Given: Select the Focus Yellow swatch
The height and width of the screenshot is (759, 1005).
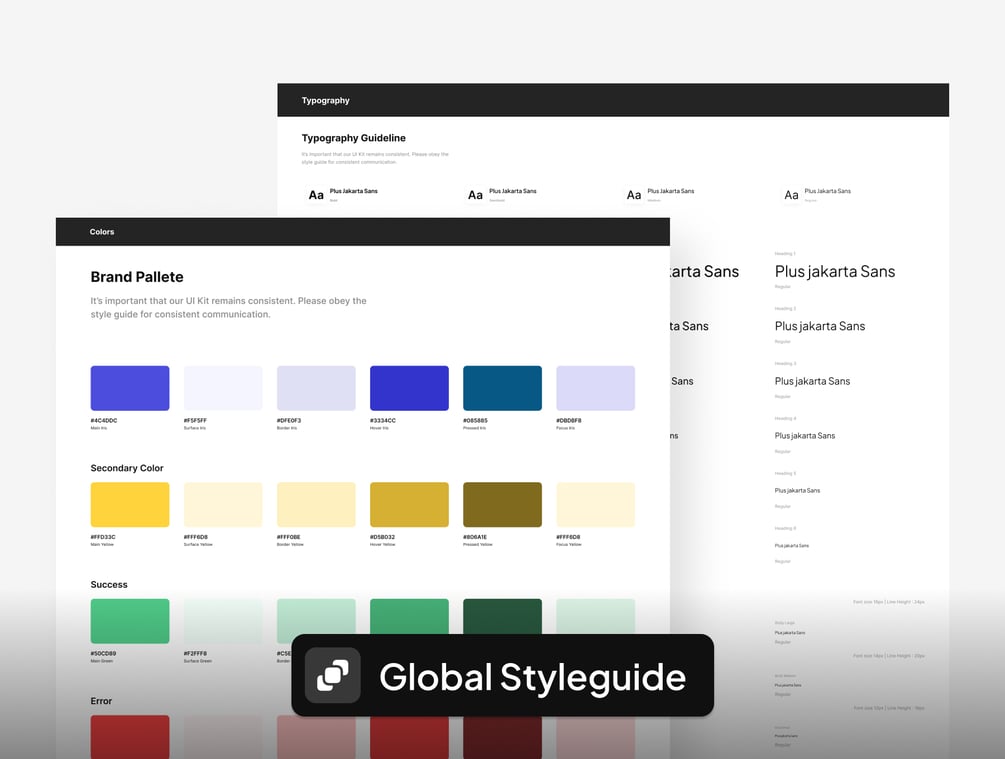Looking at the screenshot, I should click(595, 505).
